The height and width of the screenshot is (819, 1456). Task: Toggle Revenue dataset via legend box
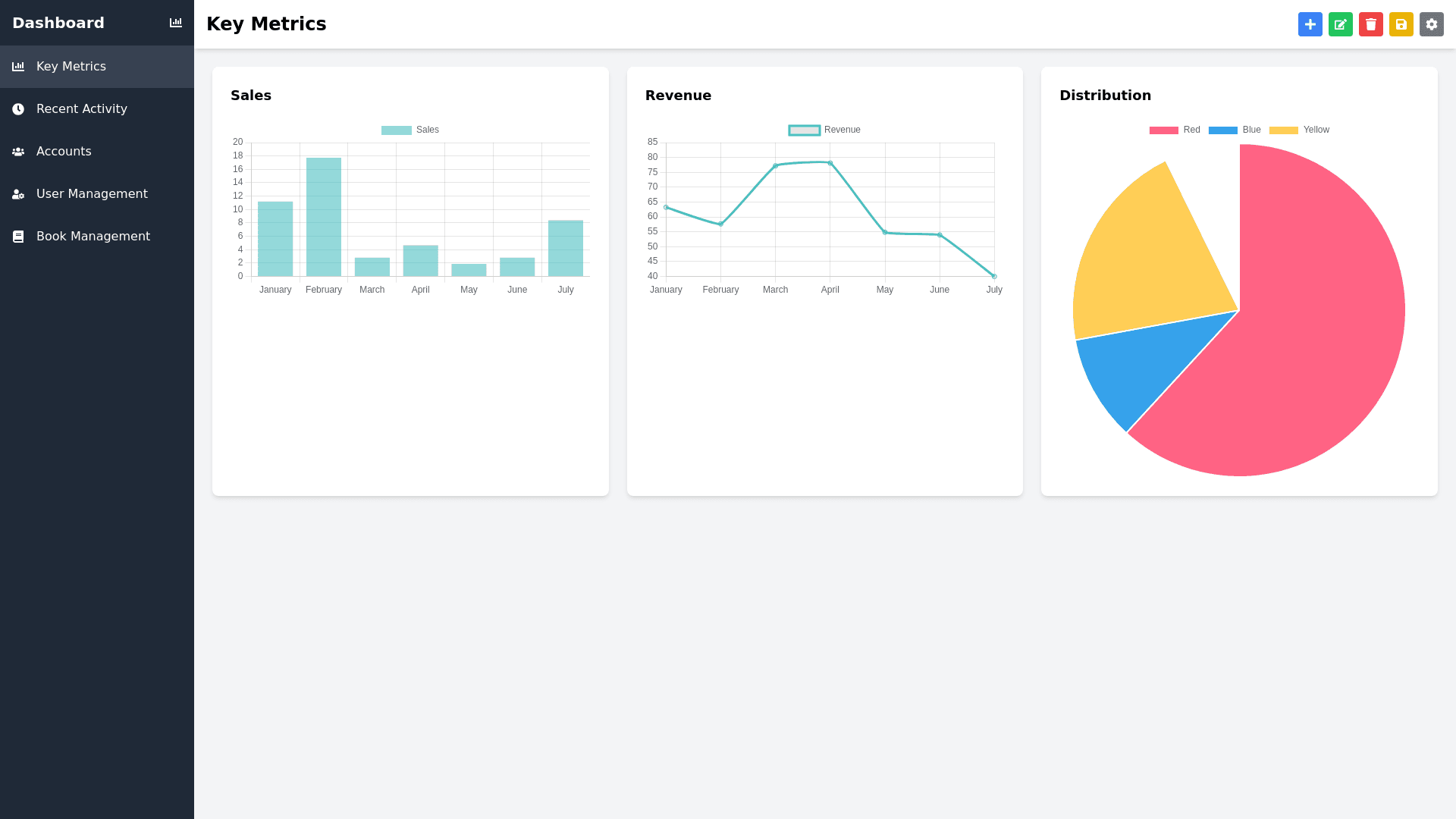(x=804, y=130)
